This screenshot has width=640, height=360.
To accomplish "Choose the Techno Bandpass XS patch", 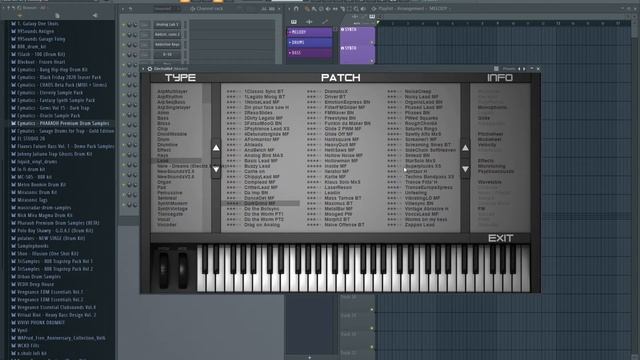I will 429,177.
